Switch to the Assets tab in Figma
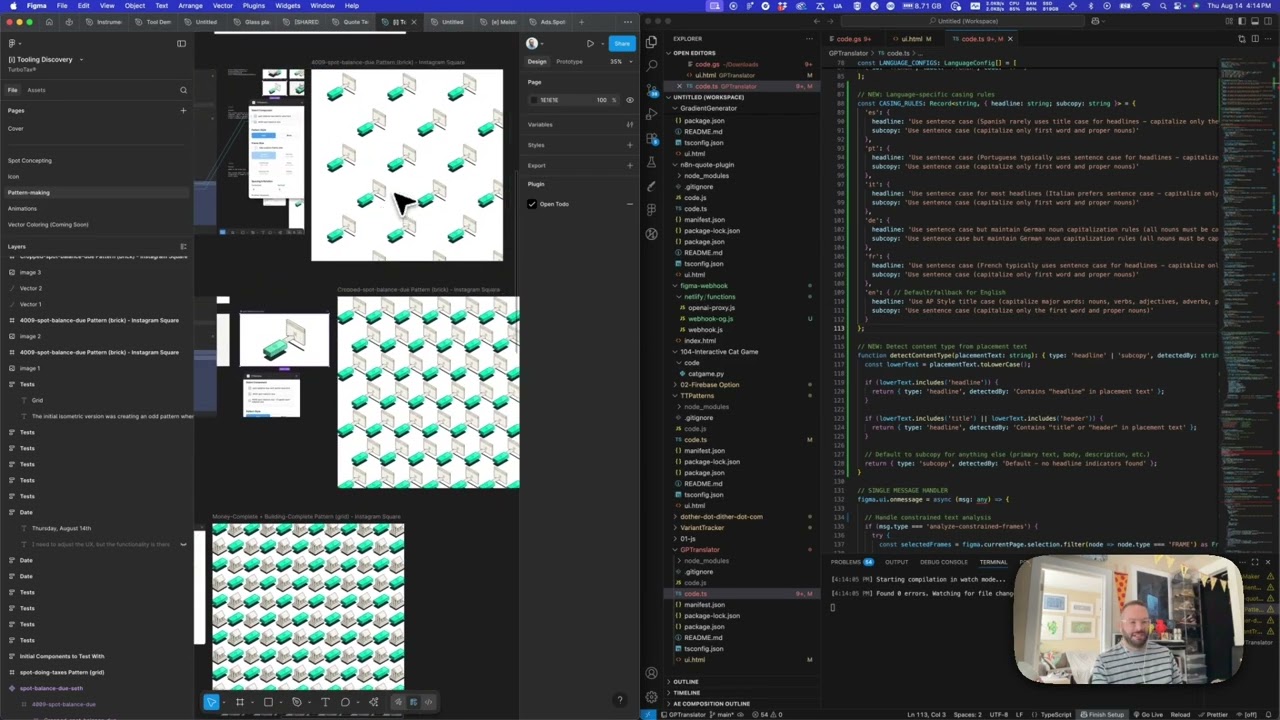1280x720 pixels. 36,90
